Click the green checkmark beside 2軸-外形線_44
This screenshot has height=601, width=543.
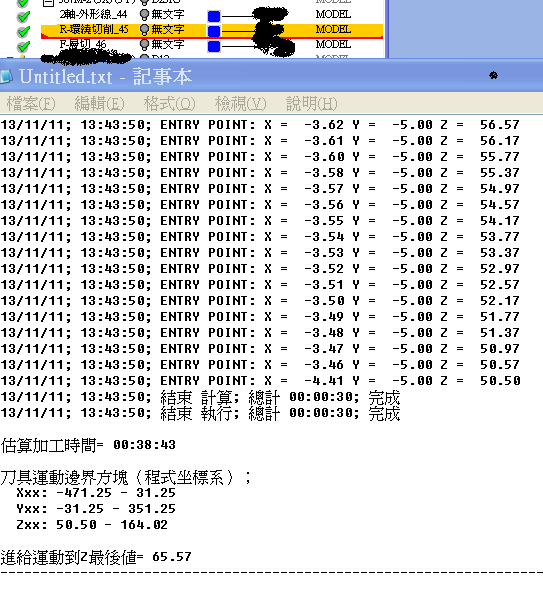23,16
